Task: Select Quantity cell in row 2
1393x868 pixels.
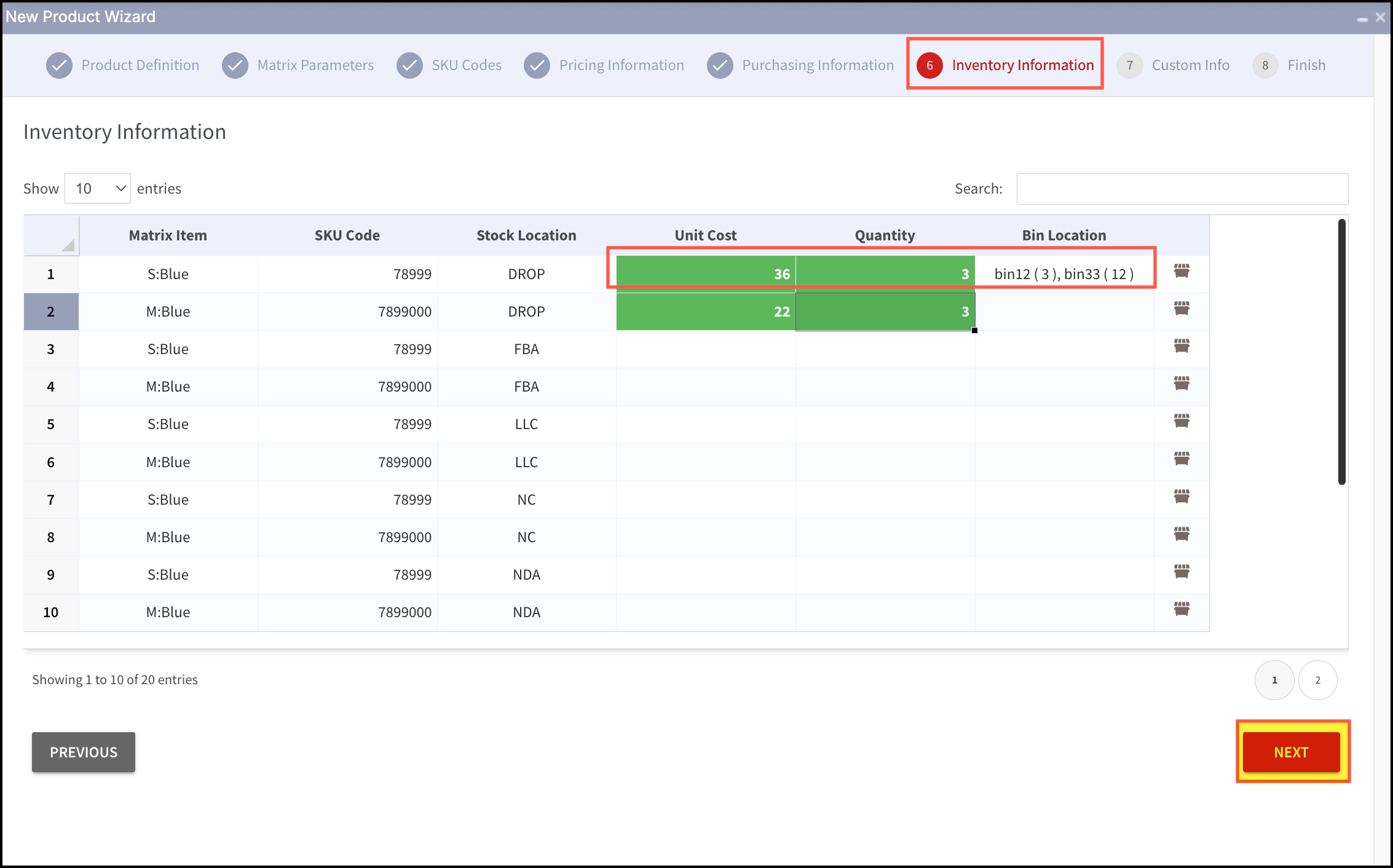Action: (x=885, y=312)
